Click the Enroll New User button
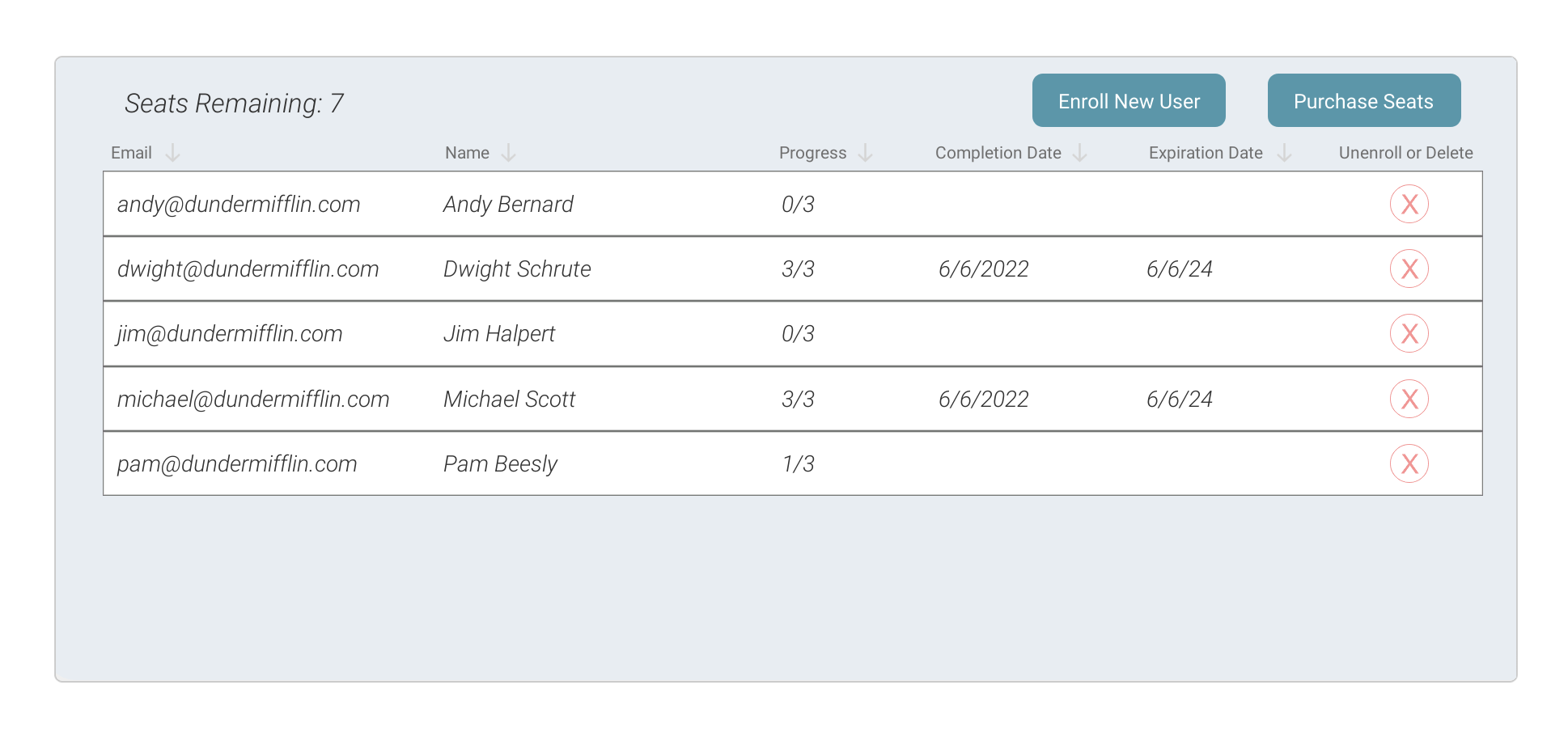 click(x=1129, y=100)
